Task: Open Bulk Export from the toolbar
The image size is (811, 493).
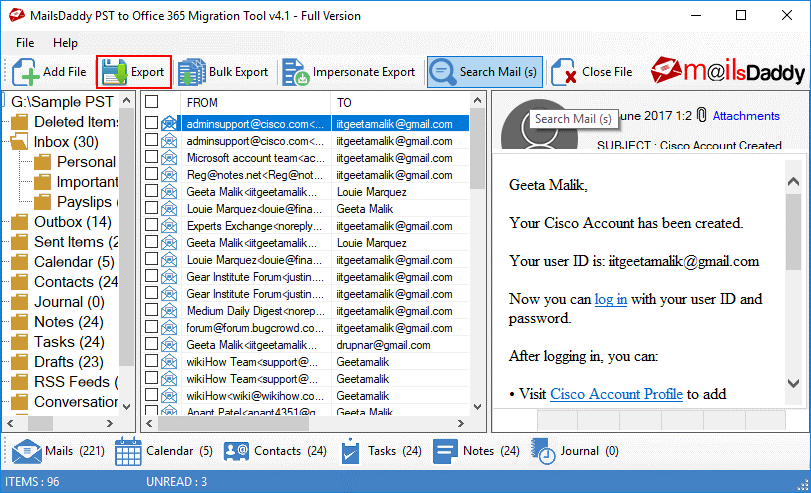Action: tap(224, 72)
